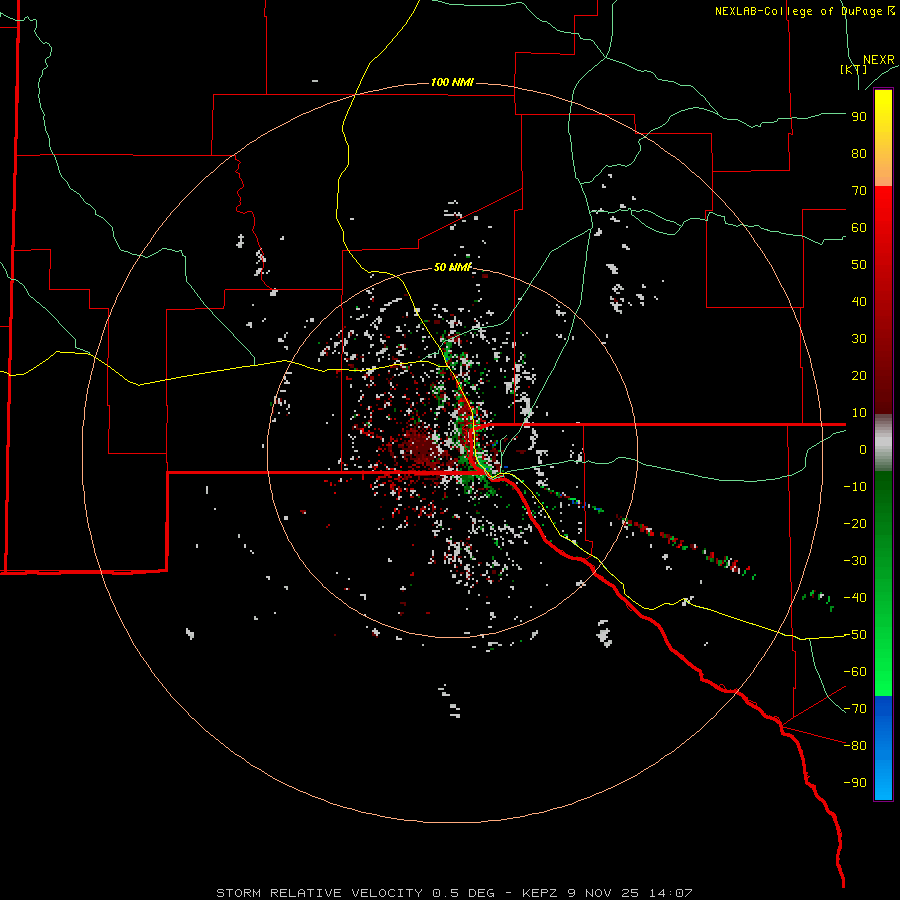The width and height of the screenshot is (900, 900).
Task: Click the 80 value on velocity scale
Action: point(859,154)
